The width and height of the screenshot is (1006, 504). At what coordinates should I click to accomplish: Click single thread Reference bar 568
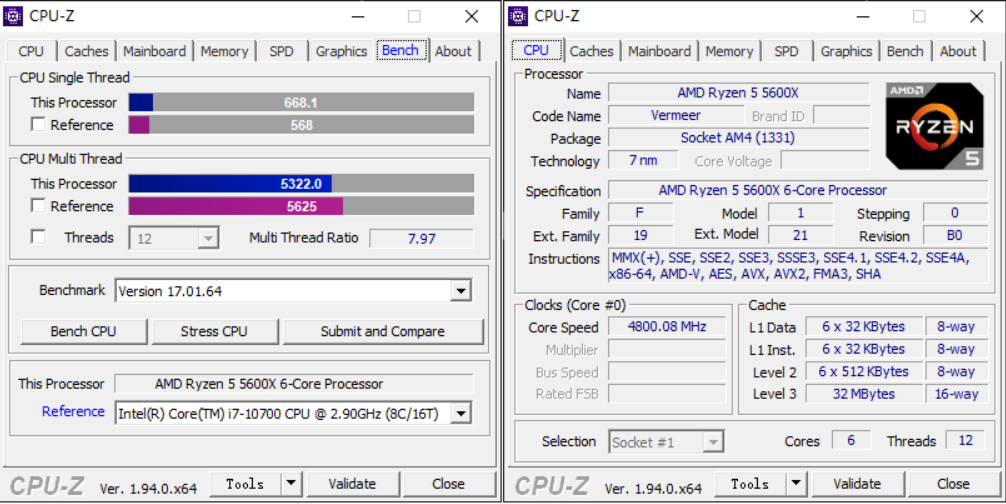click(x=302, y=125)
